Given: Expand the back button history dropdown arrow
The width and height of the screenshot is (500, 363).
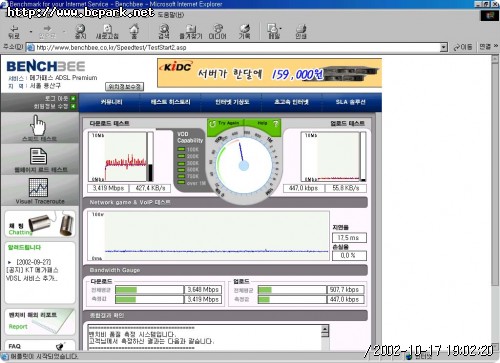Looking at the screenshot, I should (x=31, y=32).
